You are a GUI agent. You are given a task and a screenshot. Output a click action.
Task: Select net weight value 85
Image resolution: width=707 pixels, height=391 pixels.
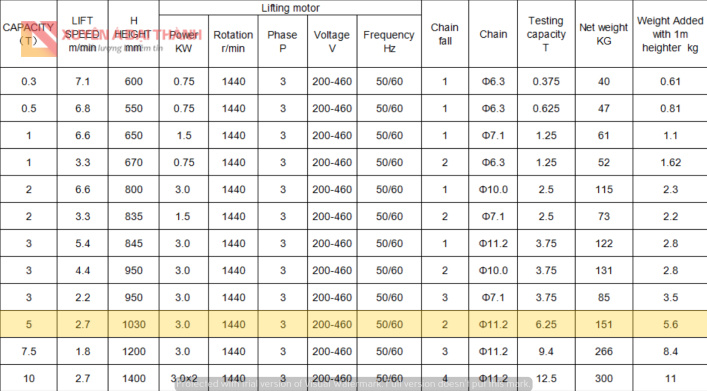point(604,298)
